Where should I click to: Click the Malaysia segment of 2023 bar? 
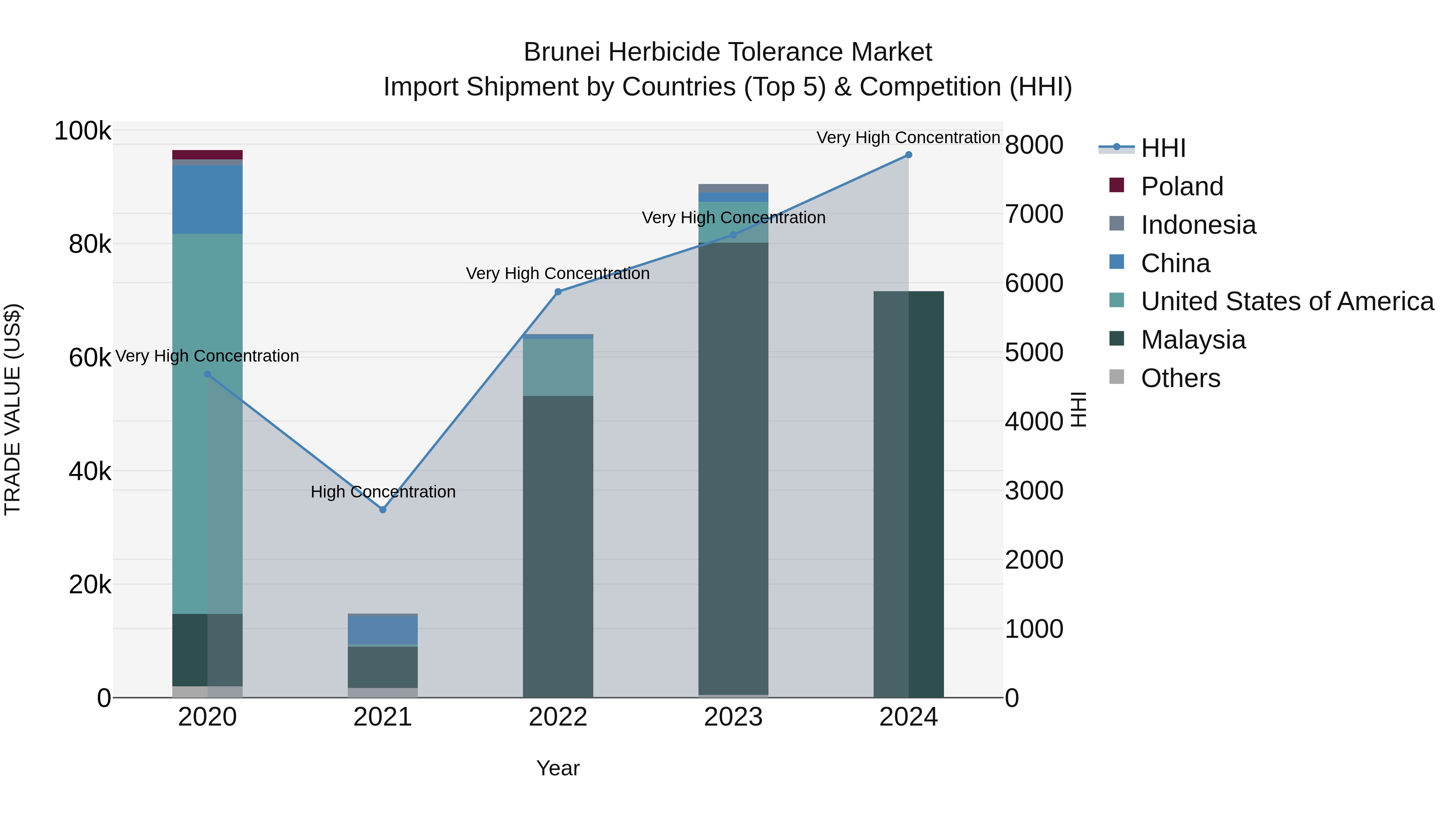[x=734, y=469]
